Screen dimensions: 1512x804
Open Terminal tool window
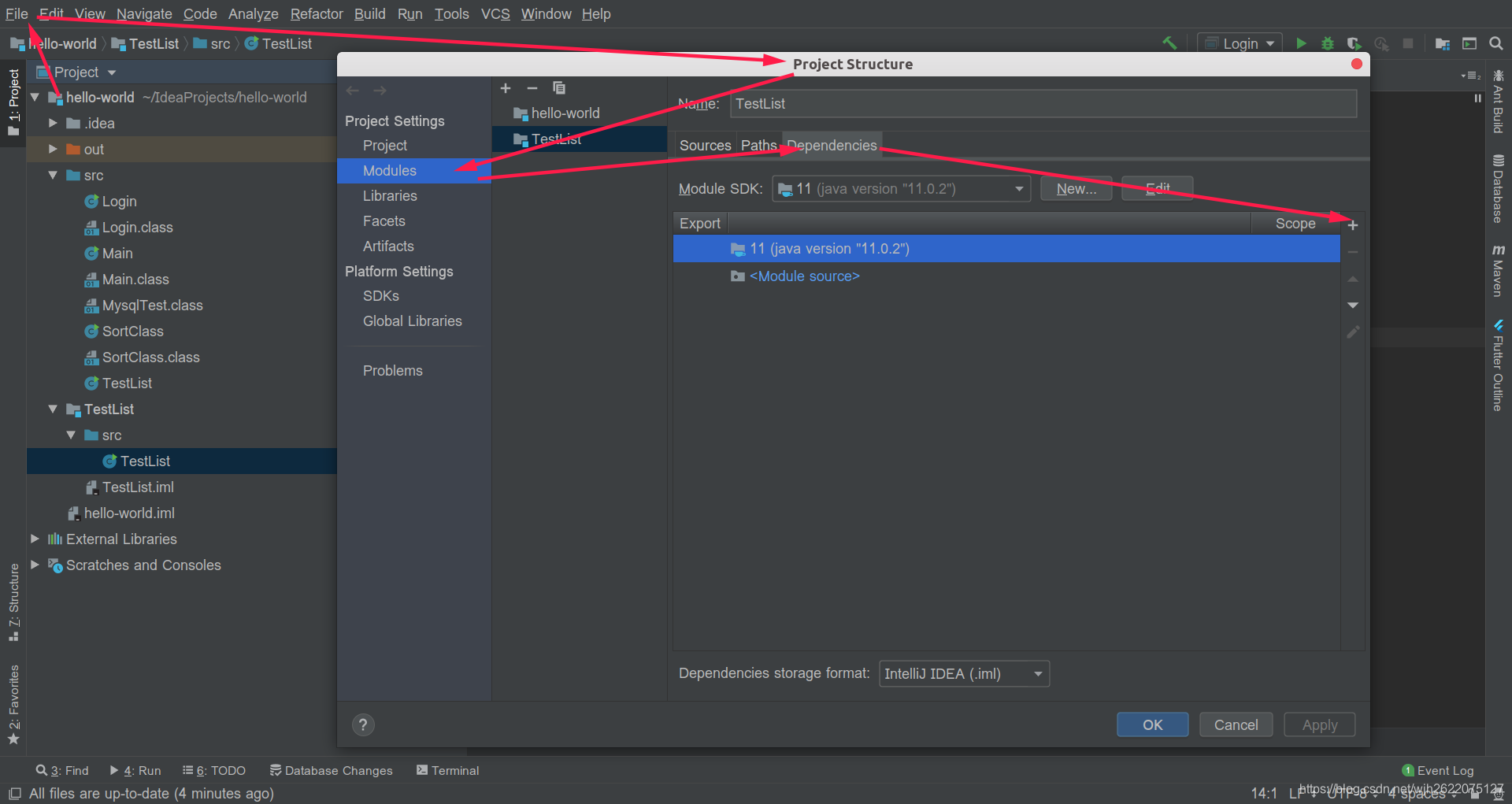click(447, 770)
